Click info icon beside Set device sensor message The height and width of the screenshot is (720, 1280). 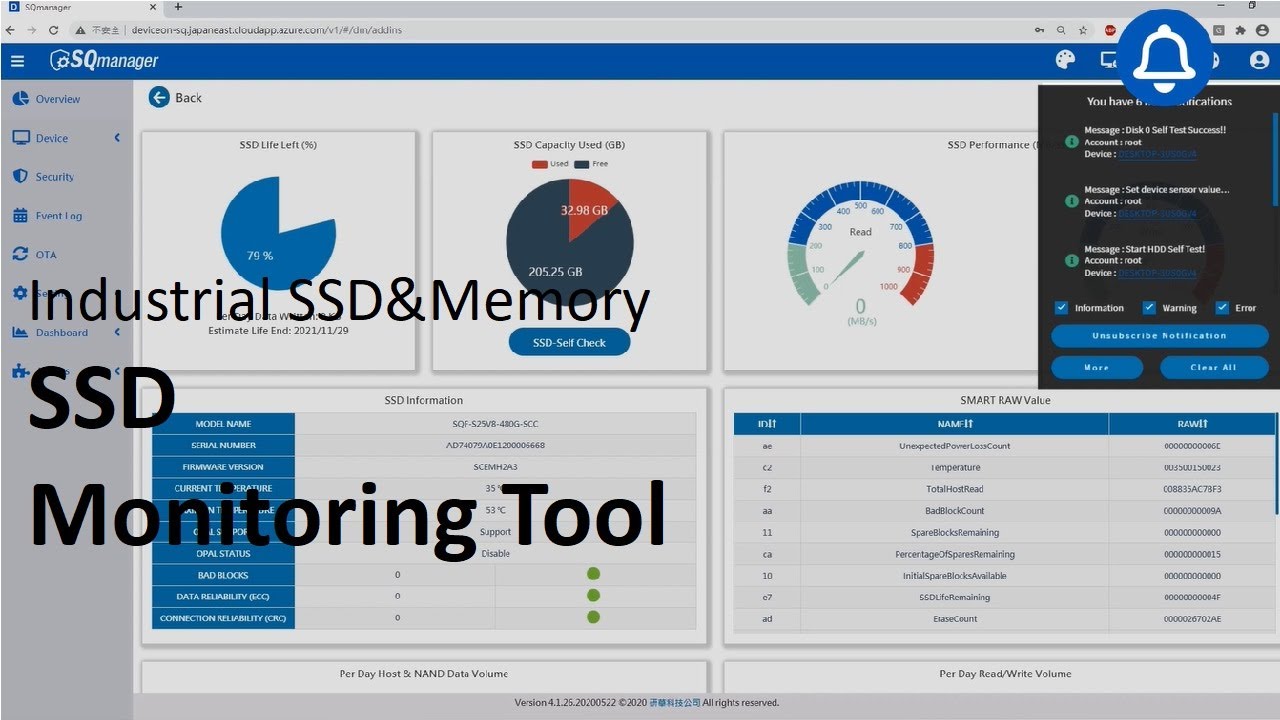click(1071, 201)
